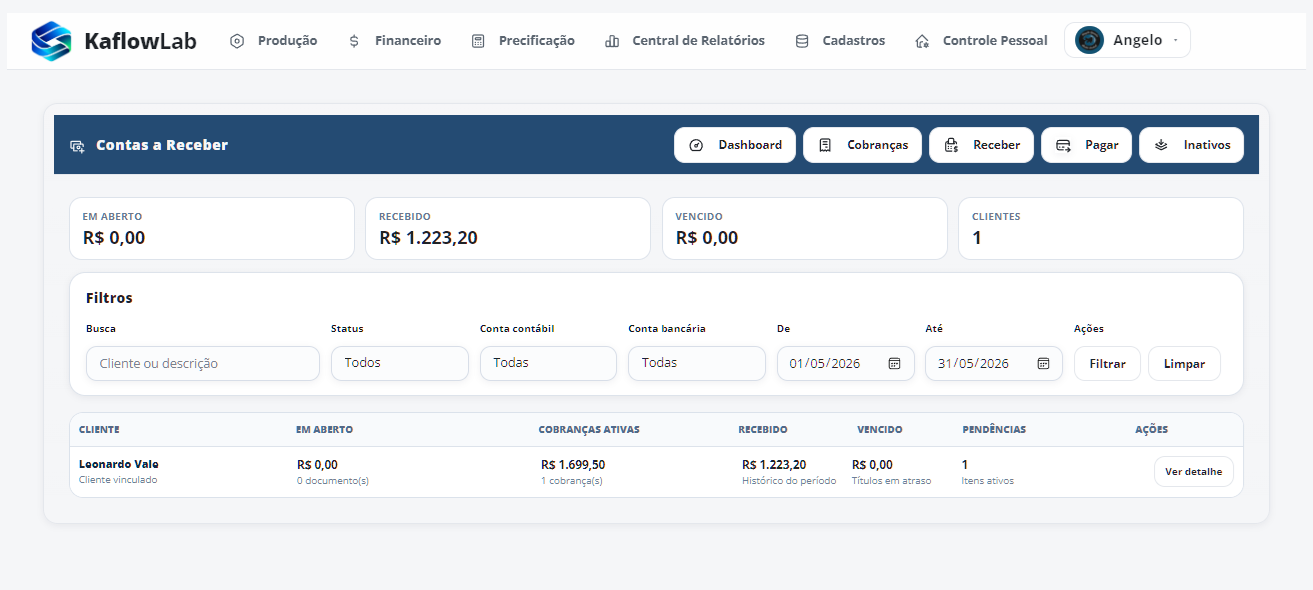Click the Vencido summary card
The image size is (1313, 590).
pos(805,229)
